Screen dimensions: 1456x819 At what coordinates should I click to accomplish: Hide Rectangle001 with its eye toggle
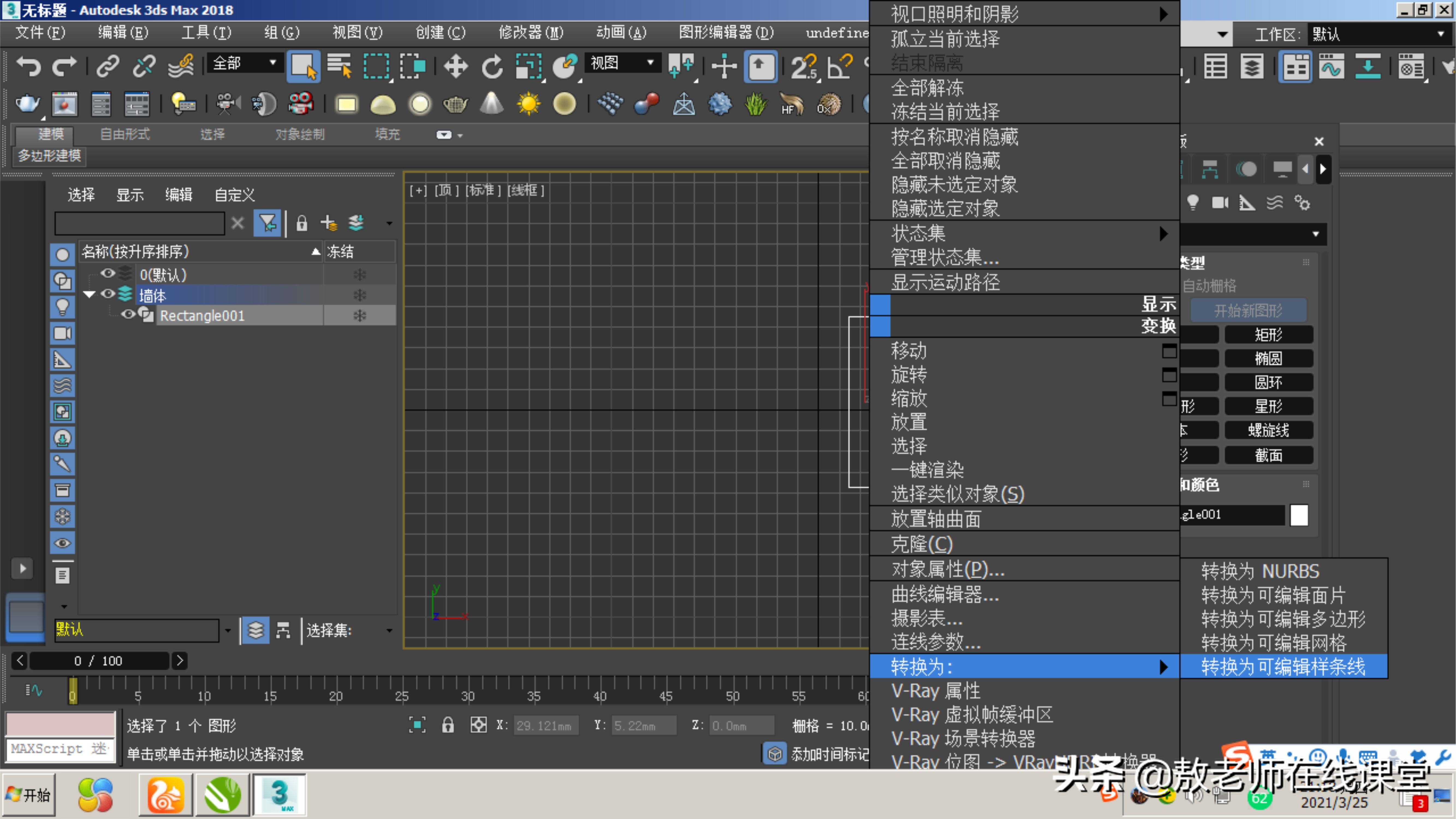(128, 315)
